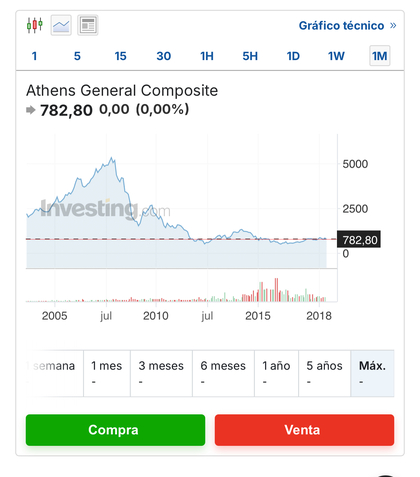420x477 pixels.
Task: Show the 1 mes range
Action: tap(107, 373)
